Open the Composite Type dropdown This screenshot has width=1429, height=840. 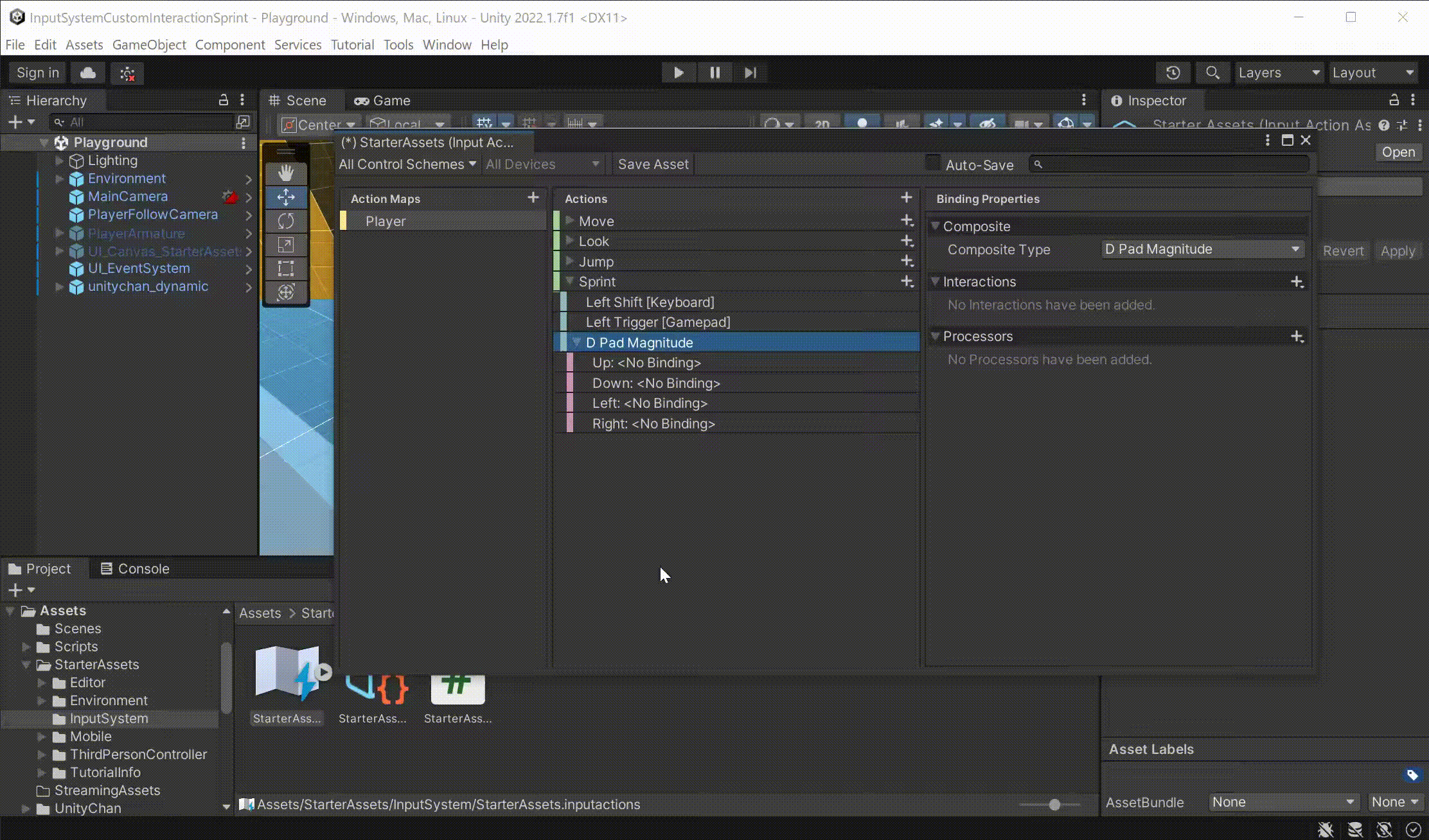[x=1202, y=249]
